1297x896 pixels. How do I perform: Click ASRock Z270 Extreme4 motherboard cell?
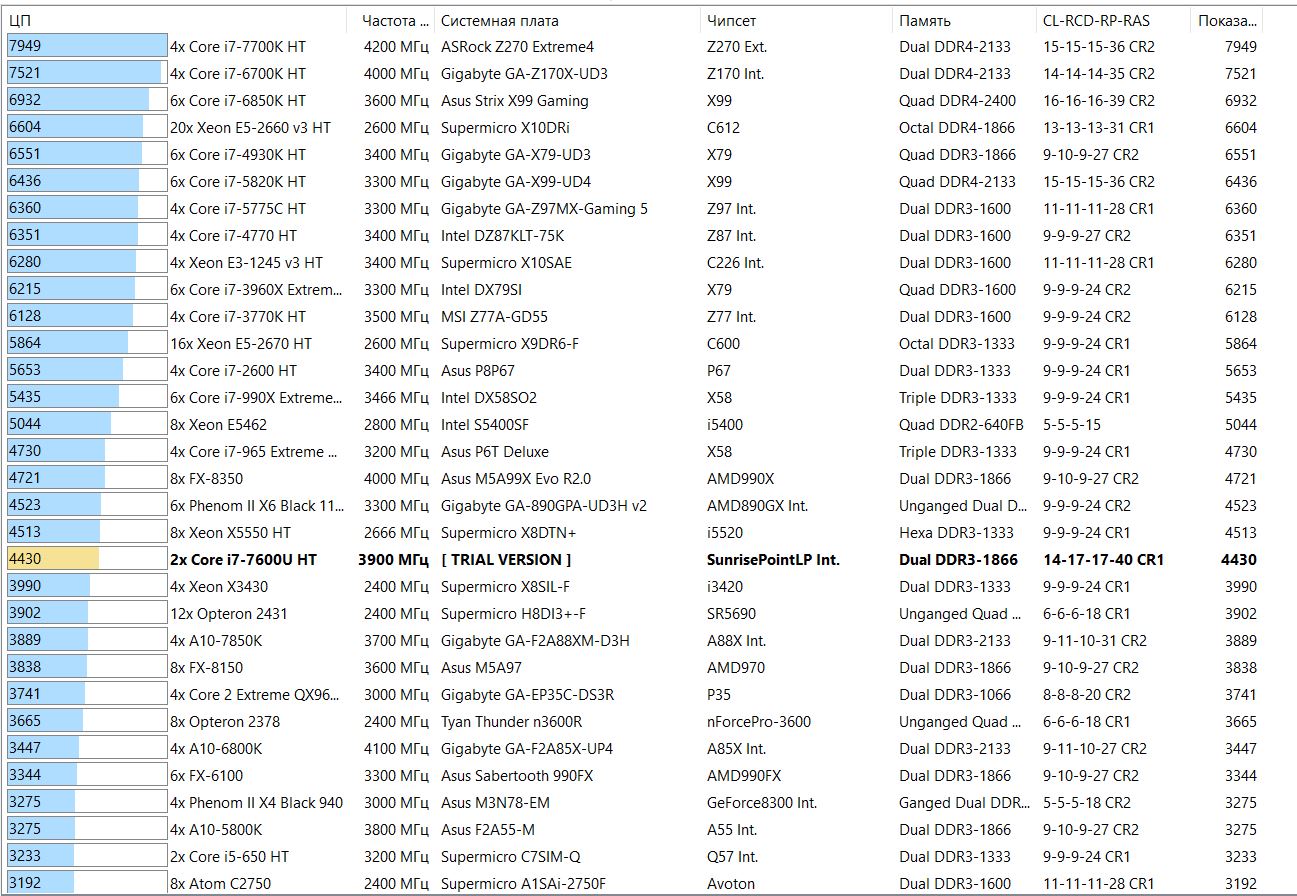tap(517, 47)
